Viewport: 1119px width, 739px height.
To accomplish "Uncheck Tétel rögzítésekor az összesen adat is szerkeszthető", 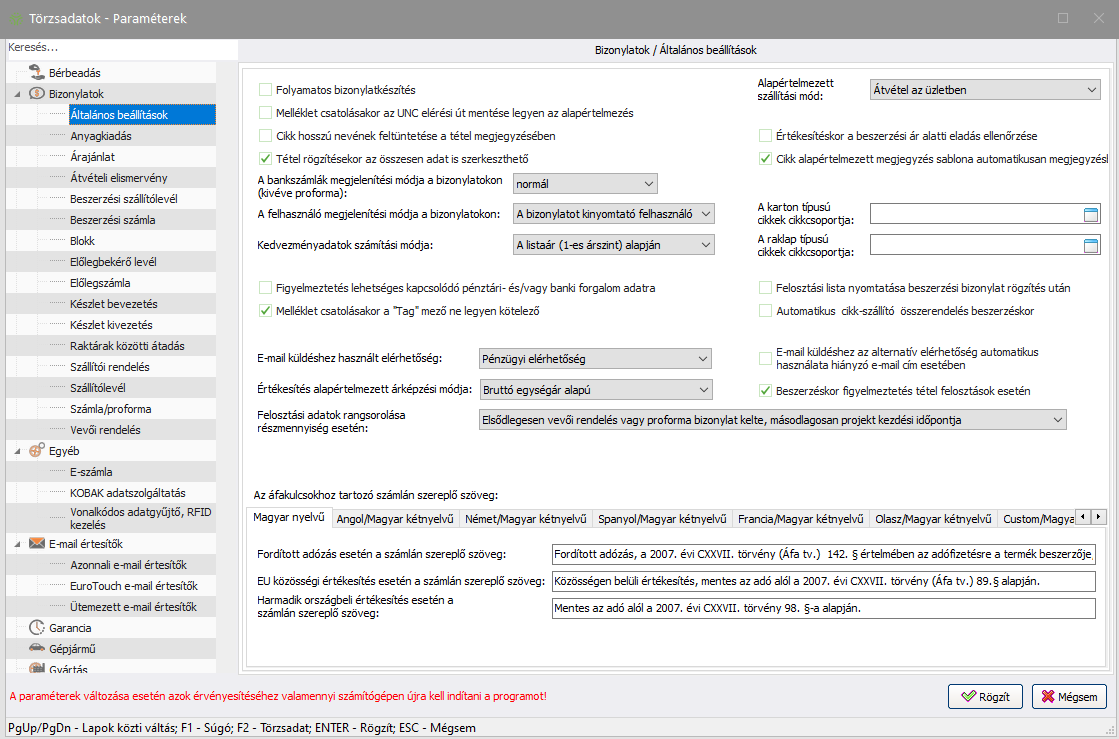I will point(266,159).
